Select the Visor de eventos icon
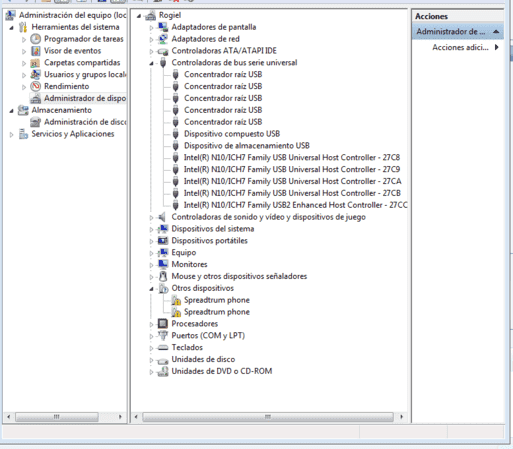The height and width of the screenshot is (449, 513). [36, 51]
